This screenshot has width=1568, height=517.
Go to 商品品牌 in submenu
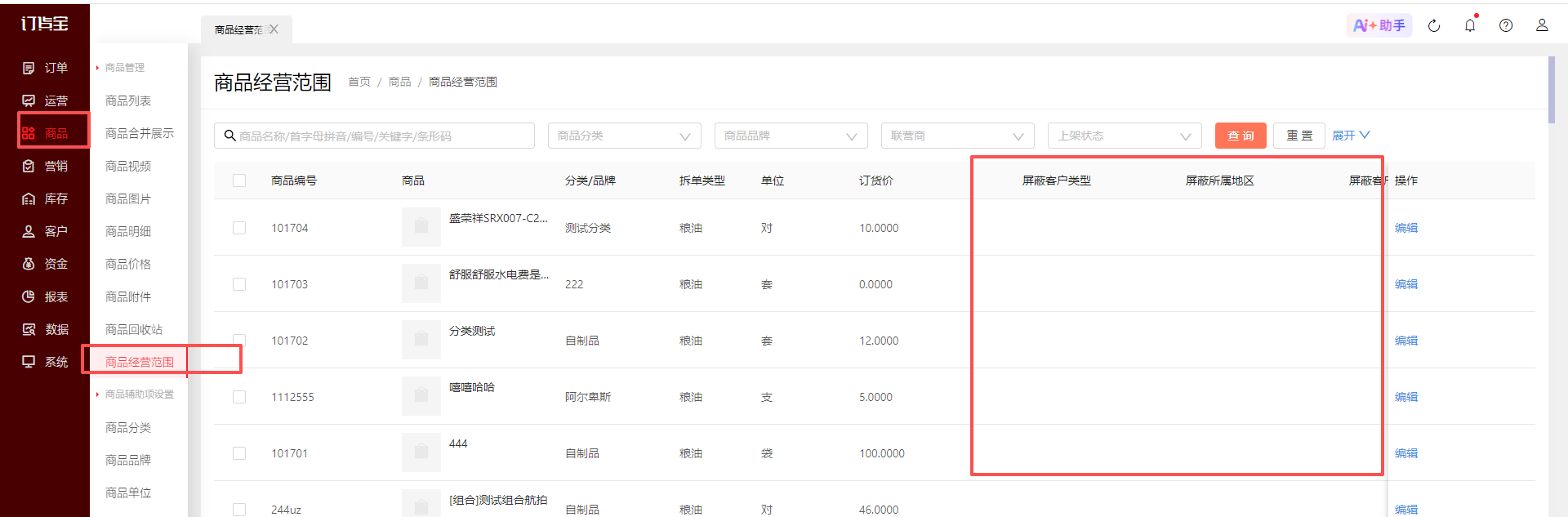(128, 460)
